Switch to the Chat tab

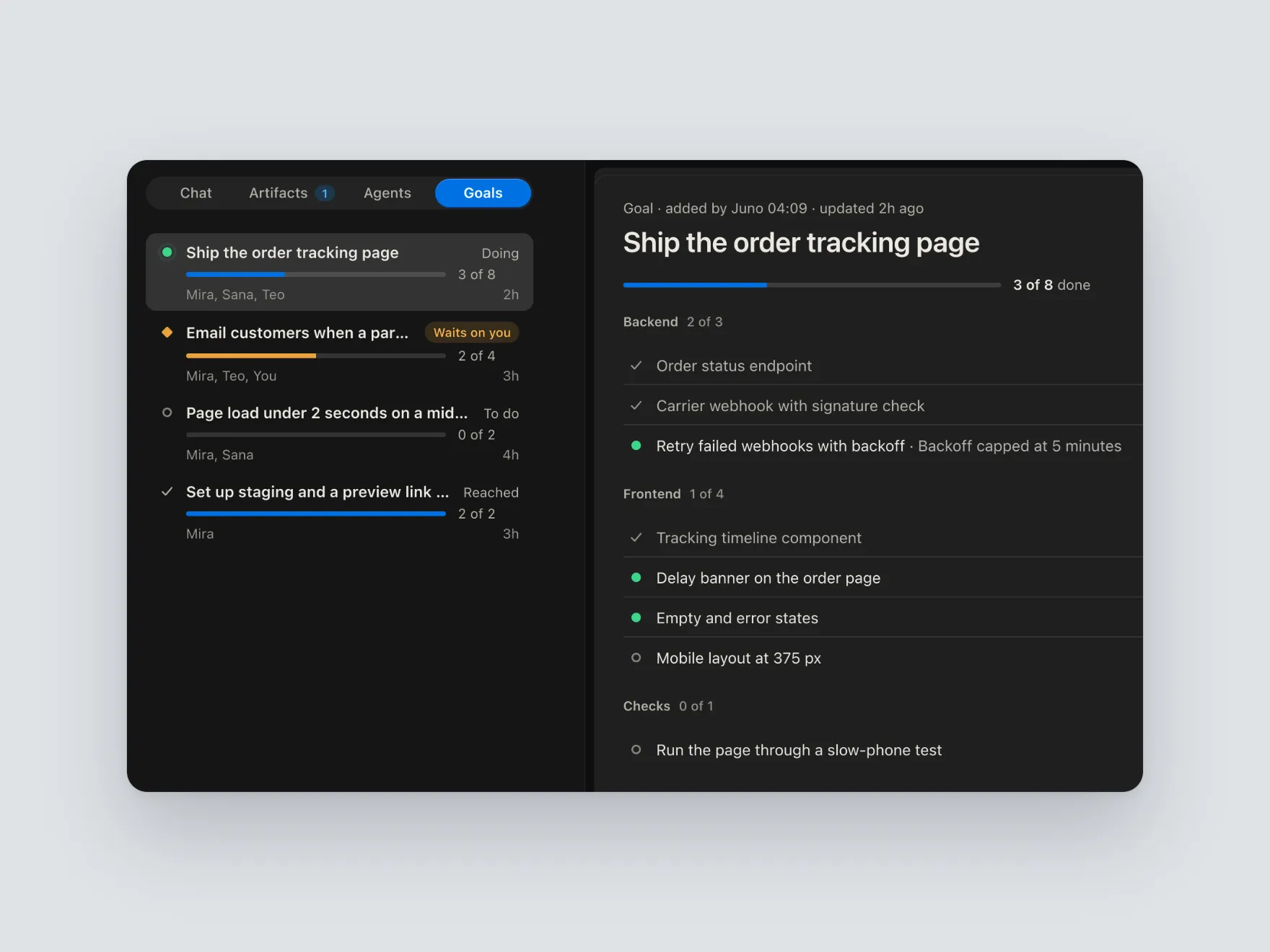[196, 193]
